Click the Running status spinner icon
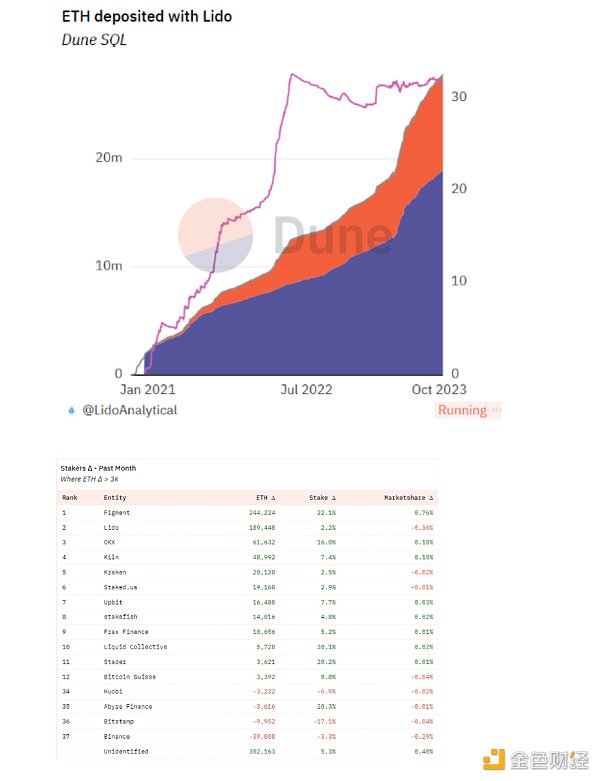This screenshot has height=781, width=600. point(495,410)
